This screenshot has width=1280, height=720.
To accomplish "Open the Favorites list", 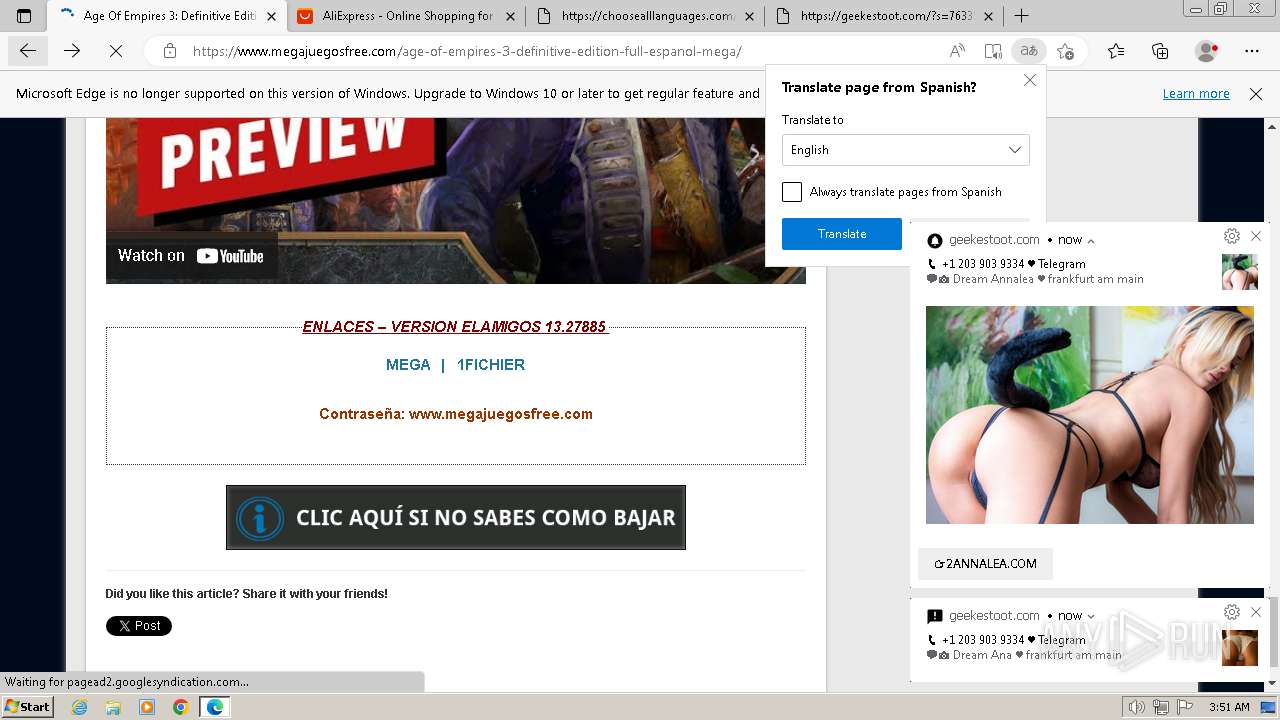I will (1116, 51).
